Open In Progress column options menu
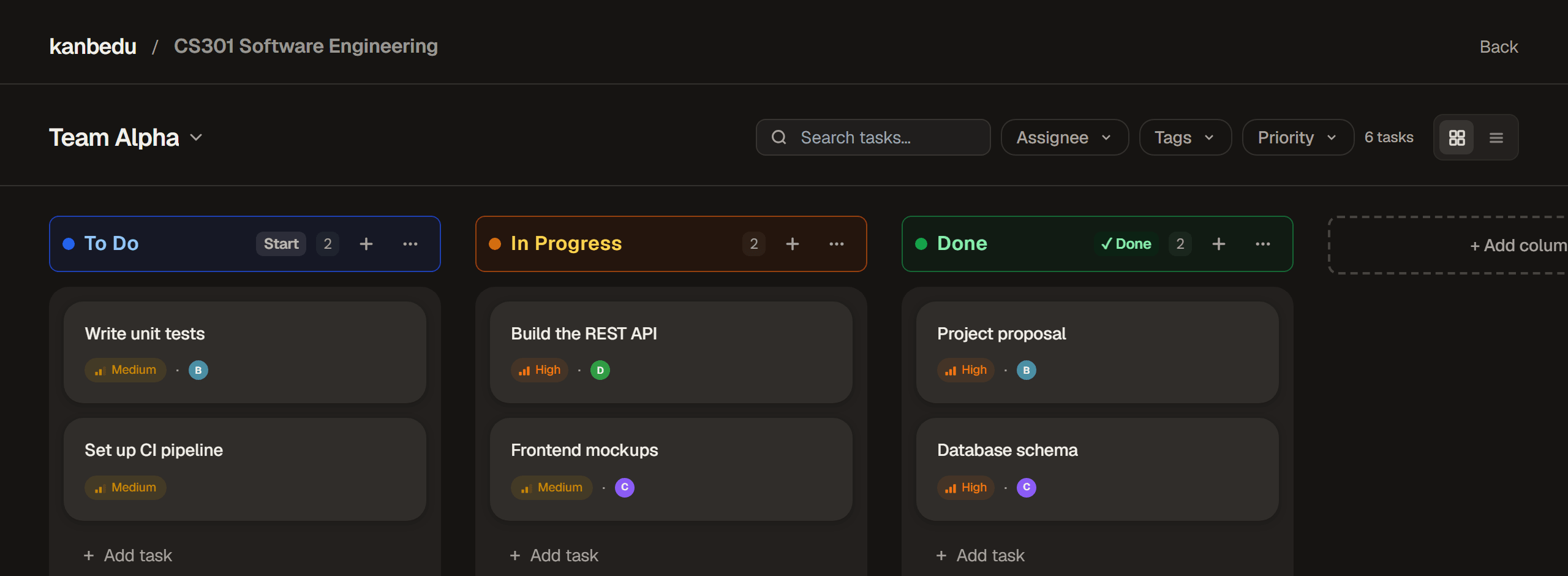The image size is (1568, 576). (837, 244)
